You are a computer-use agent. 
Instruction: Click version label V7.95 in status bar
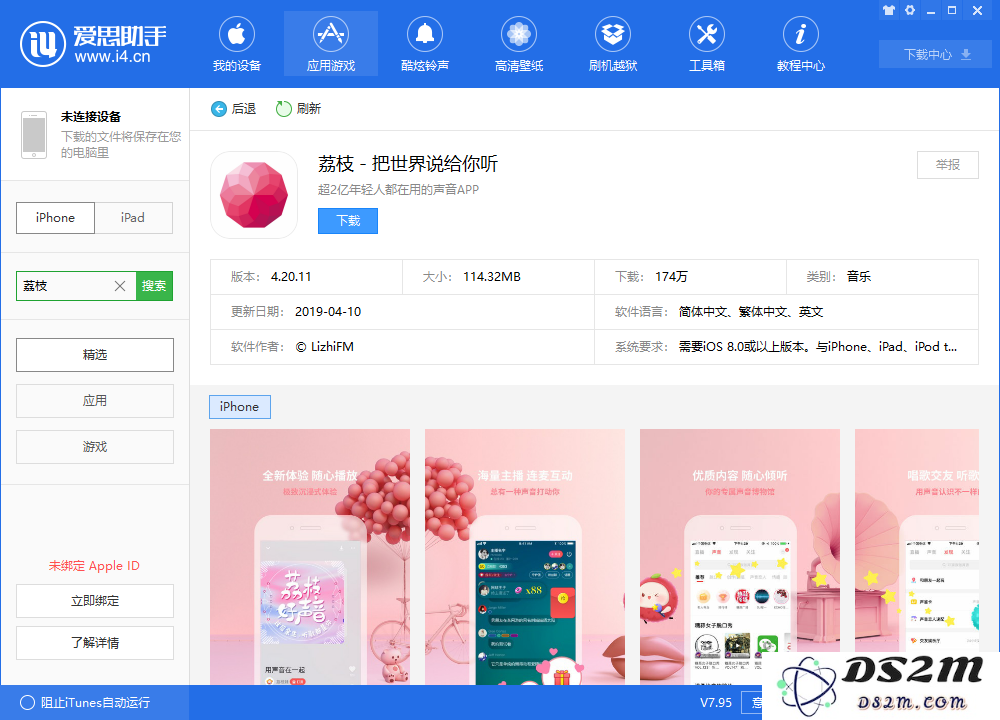coord(716,703)
